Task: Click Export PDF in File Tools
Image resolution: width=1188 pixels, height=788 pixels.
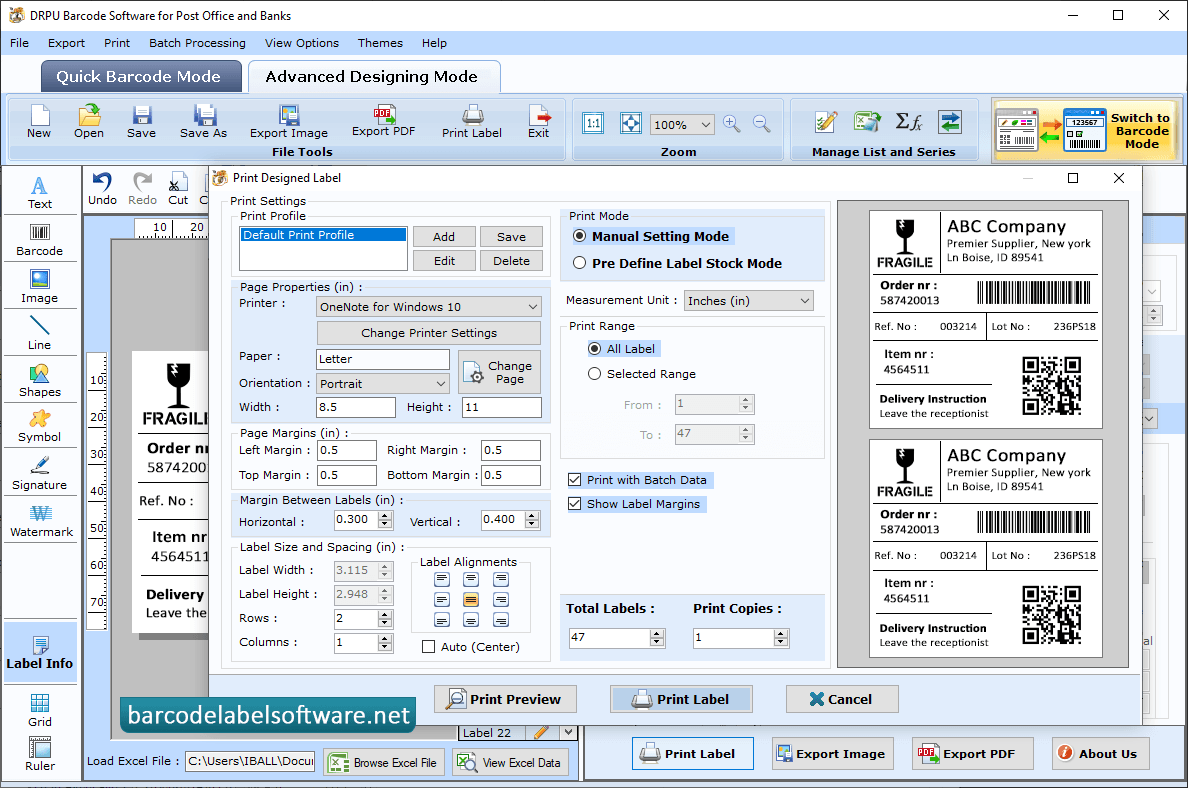Action: point(383,121)
